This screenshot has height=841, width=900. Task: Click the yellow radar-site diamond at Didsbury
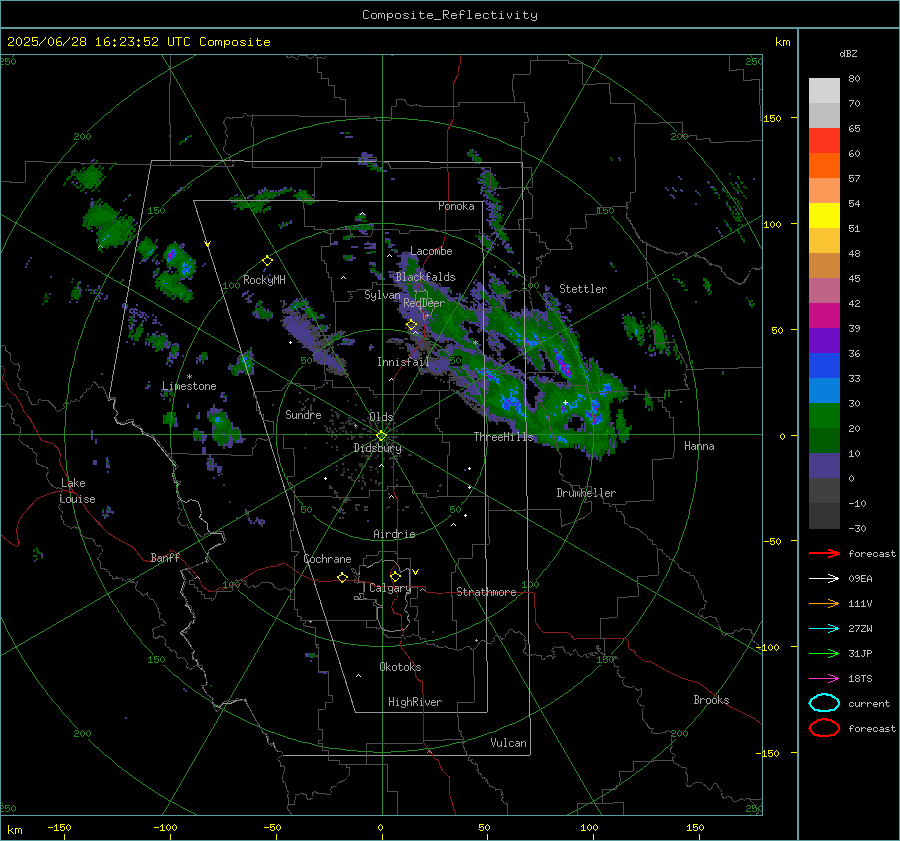point(381,436)
